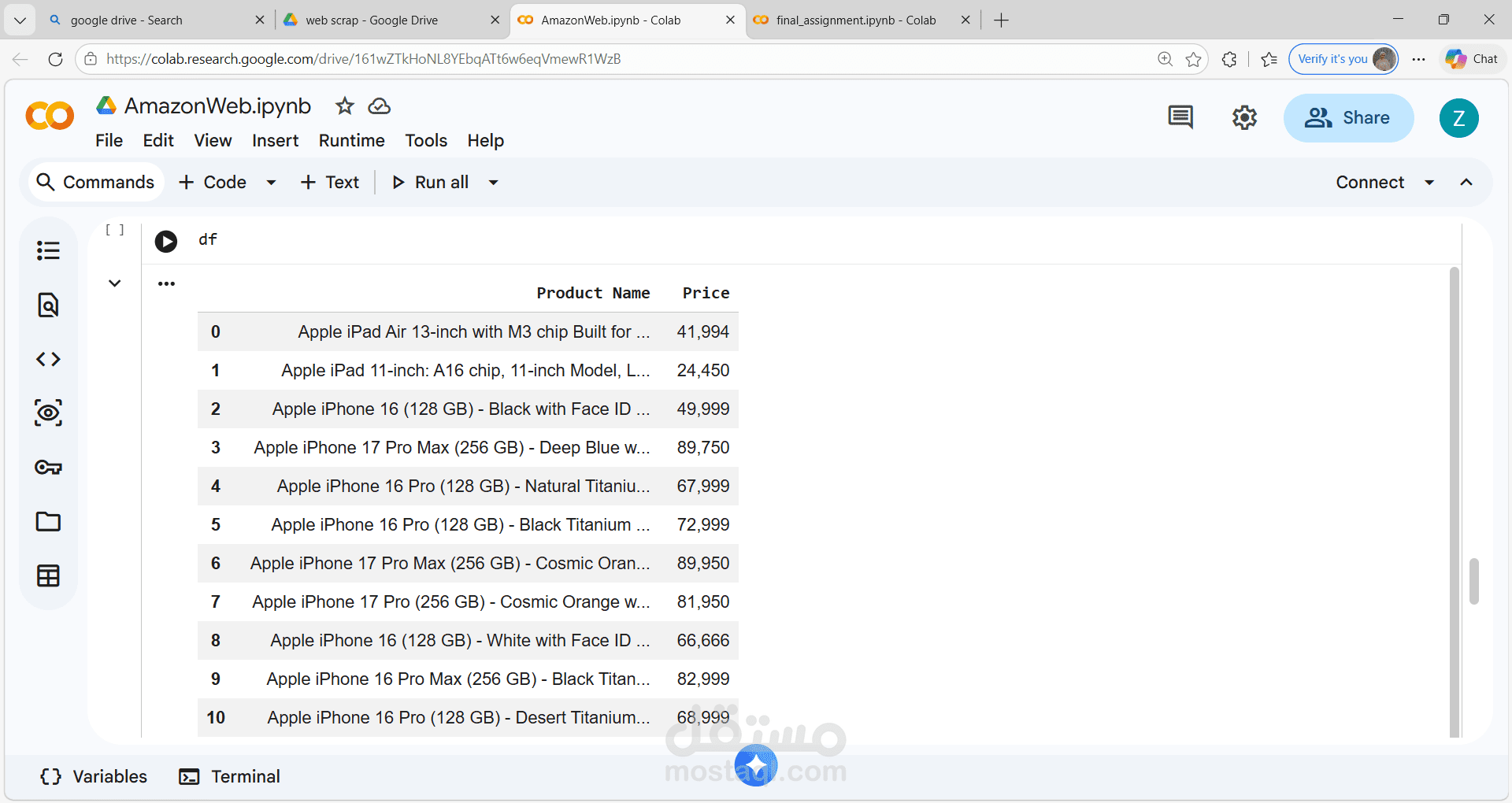The height and width of the screenshot is (803, 1512).
Task: Open the Copilot Chat button
Action: (x=1472, y=59)
